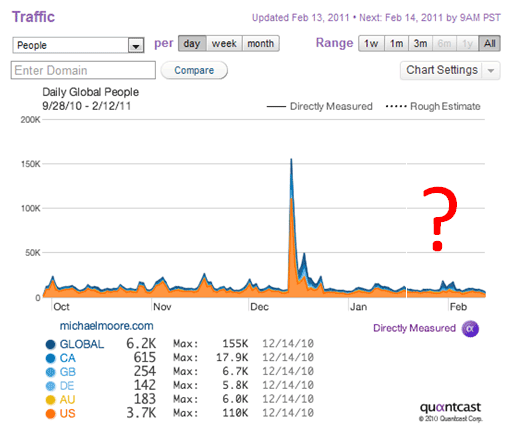Click the December traffic spike peak

pyautogui.click(x=291, y=160)
